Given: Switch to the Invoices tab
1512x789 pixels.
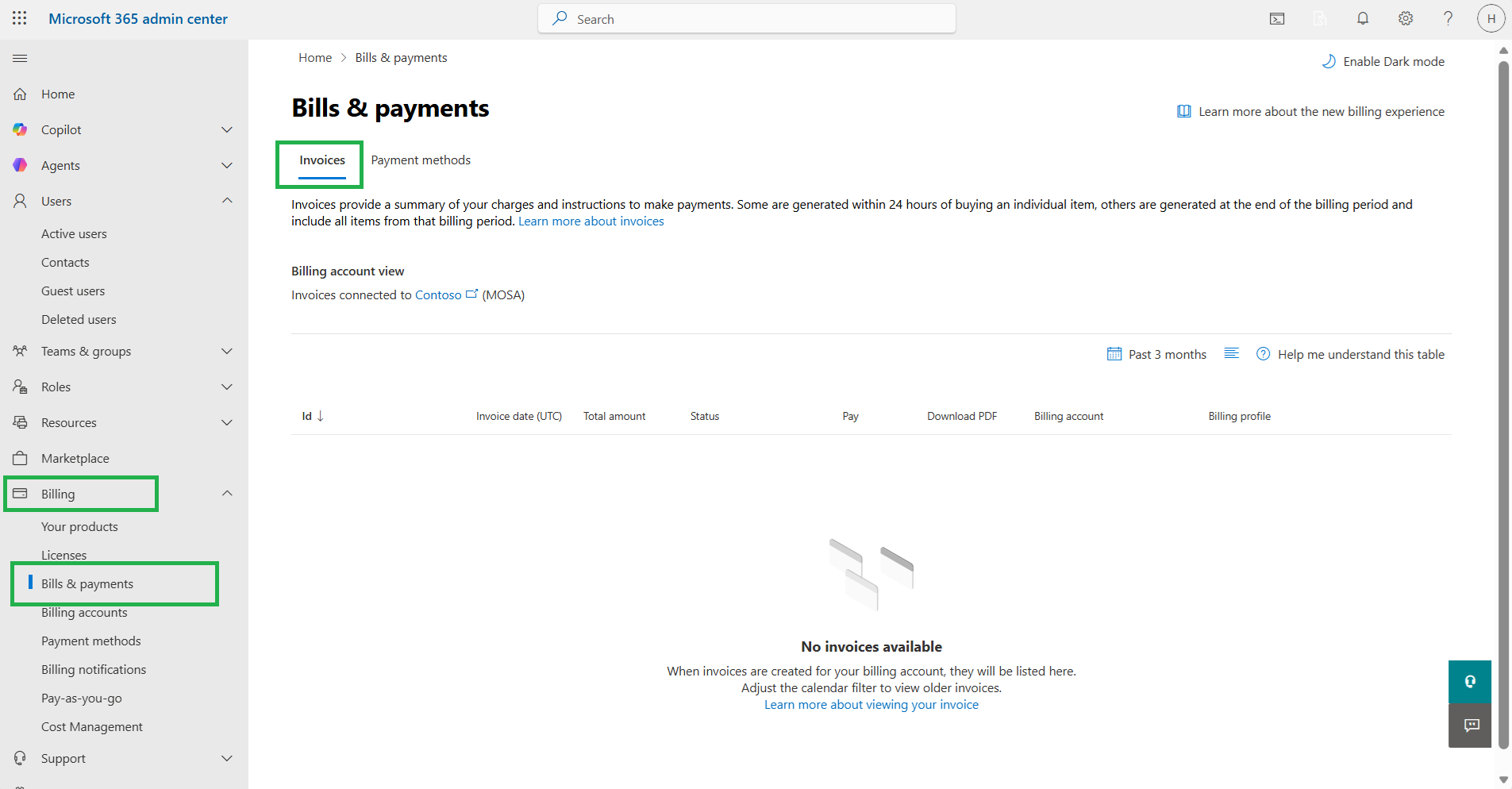Looking at the screenshot, I should pos(322,160).
